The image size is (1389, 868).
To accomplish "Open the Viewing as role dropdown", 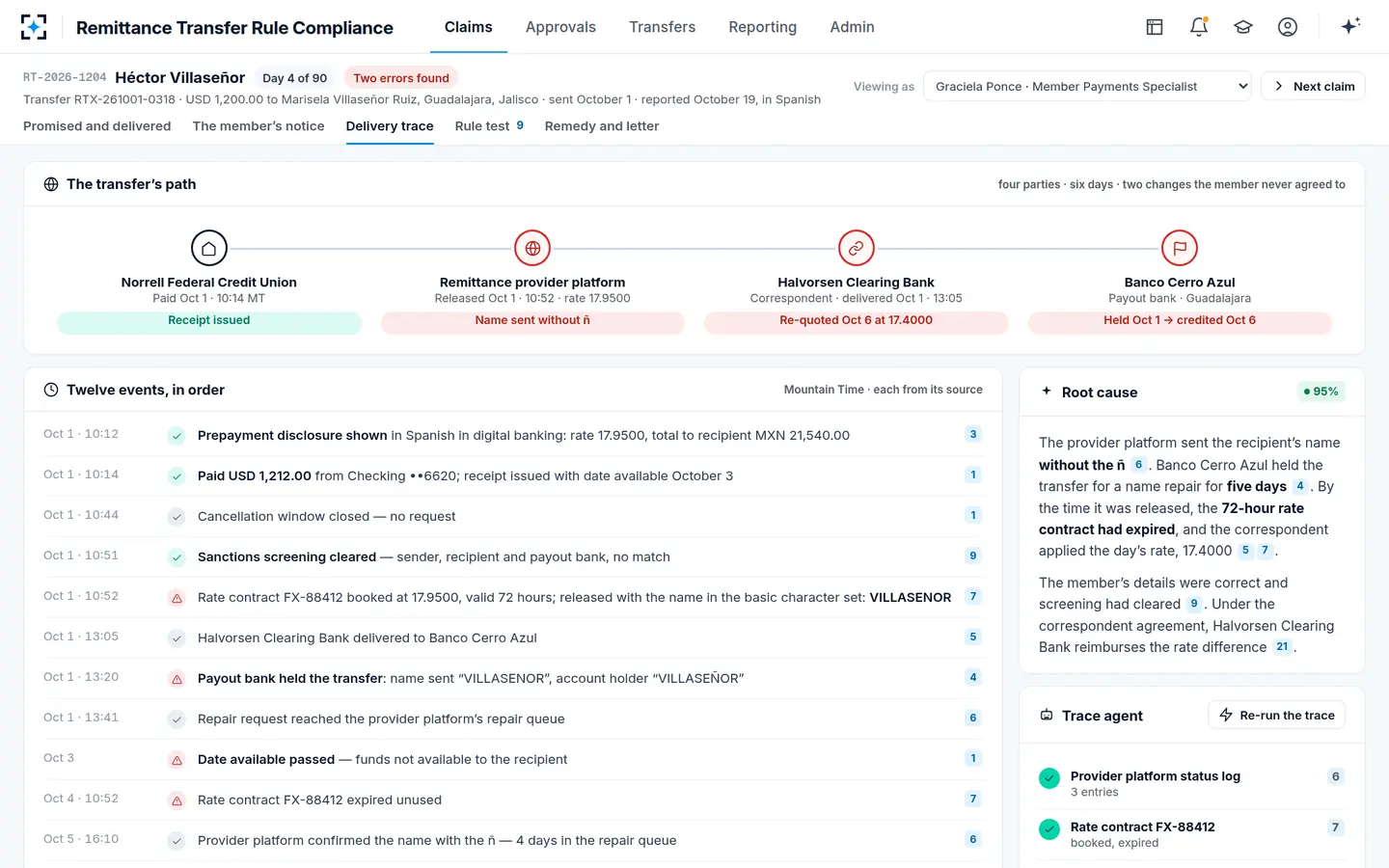I will coord(1087,86).
